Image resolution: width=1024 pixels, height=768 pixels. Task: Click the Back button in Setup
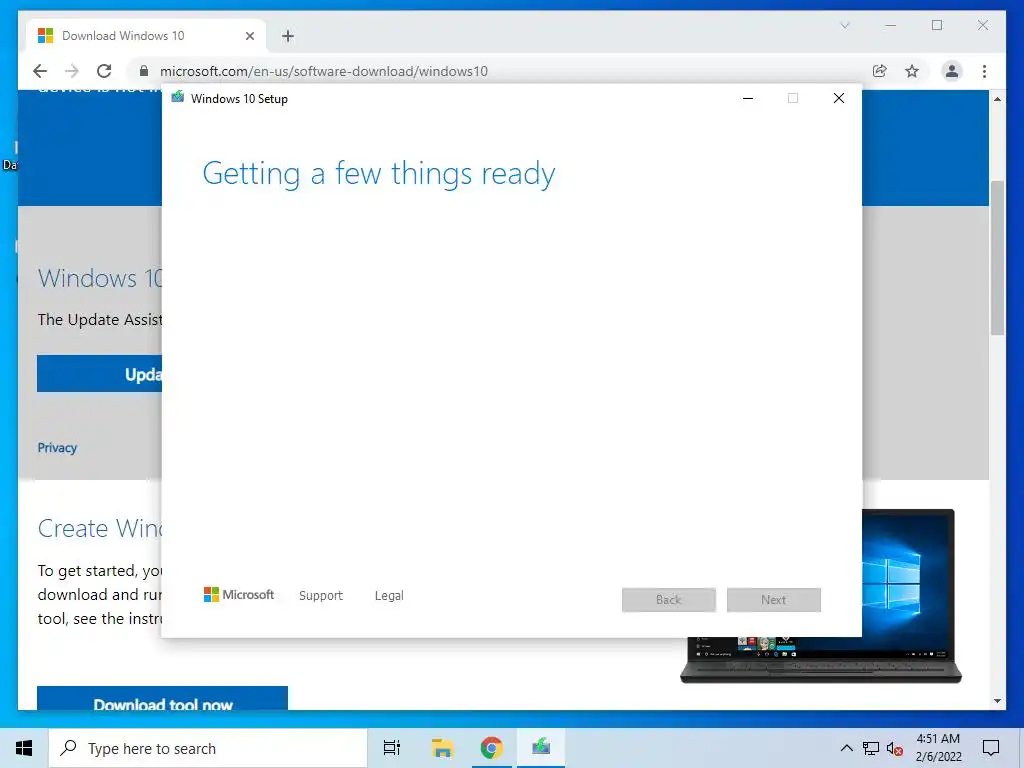tap(669, 600)
